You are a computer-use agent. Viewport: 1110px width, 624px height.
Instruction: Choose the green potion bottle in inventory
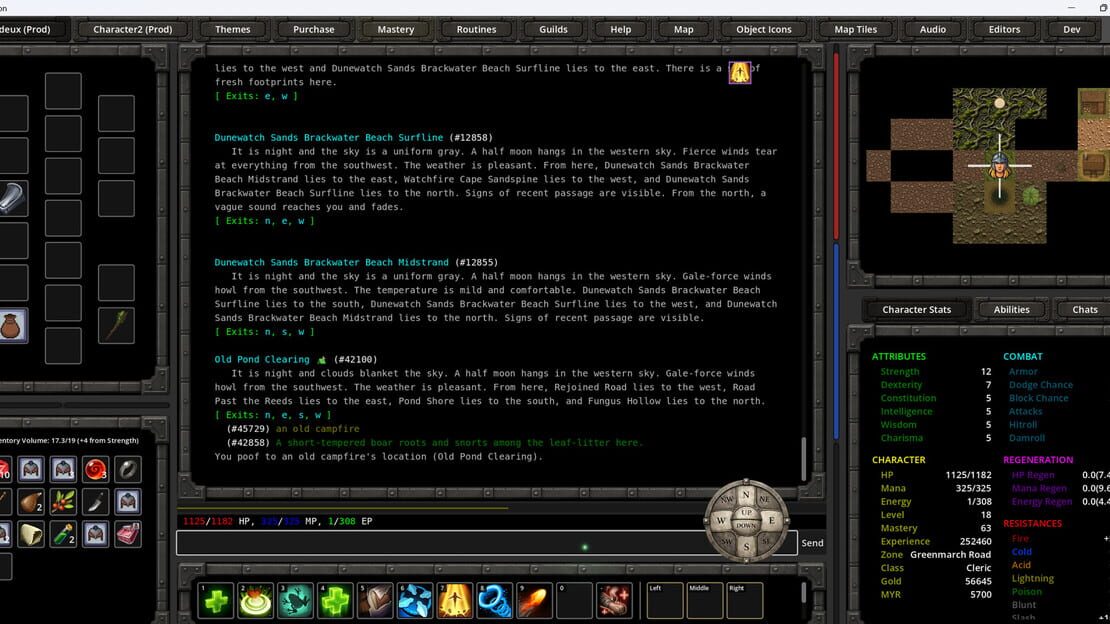pos(63,534)
